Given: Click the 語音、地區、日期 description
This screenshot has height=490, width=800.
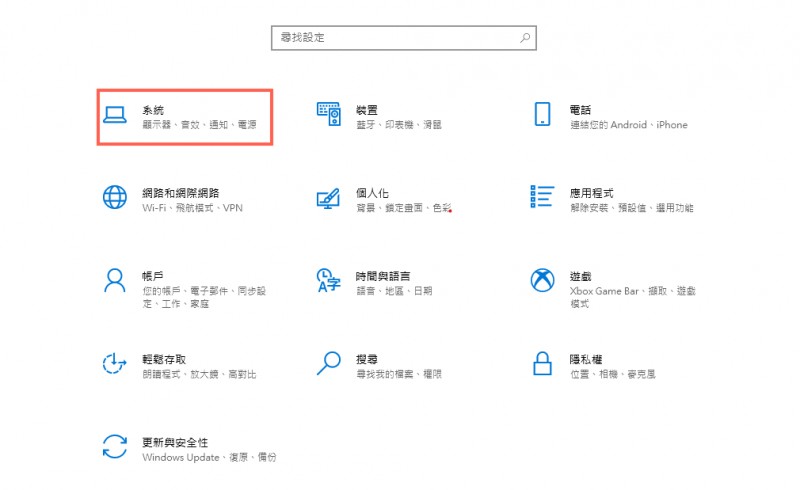Looking at the screenshot, I should [x=394, y=291].
